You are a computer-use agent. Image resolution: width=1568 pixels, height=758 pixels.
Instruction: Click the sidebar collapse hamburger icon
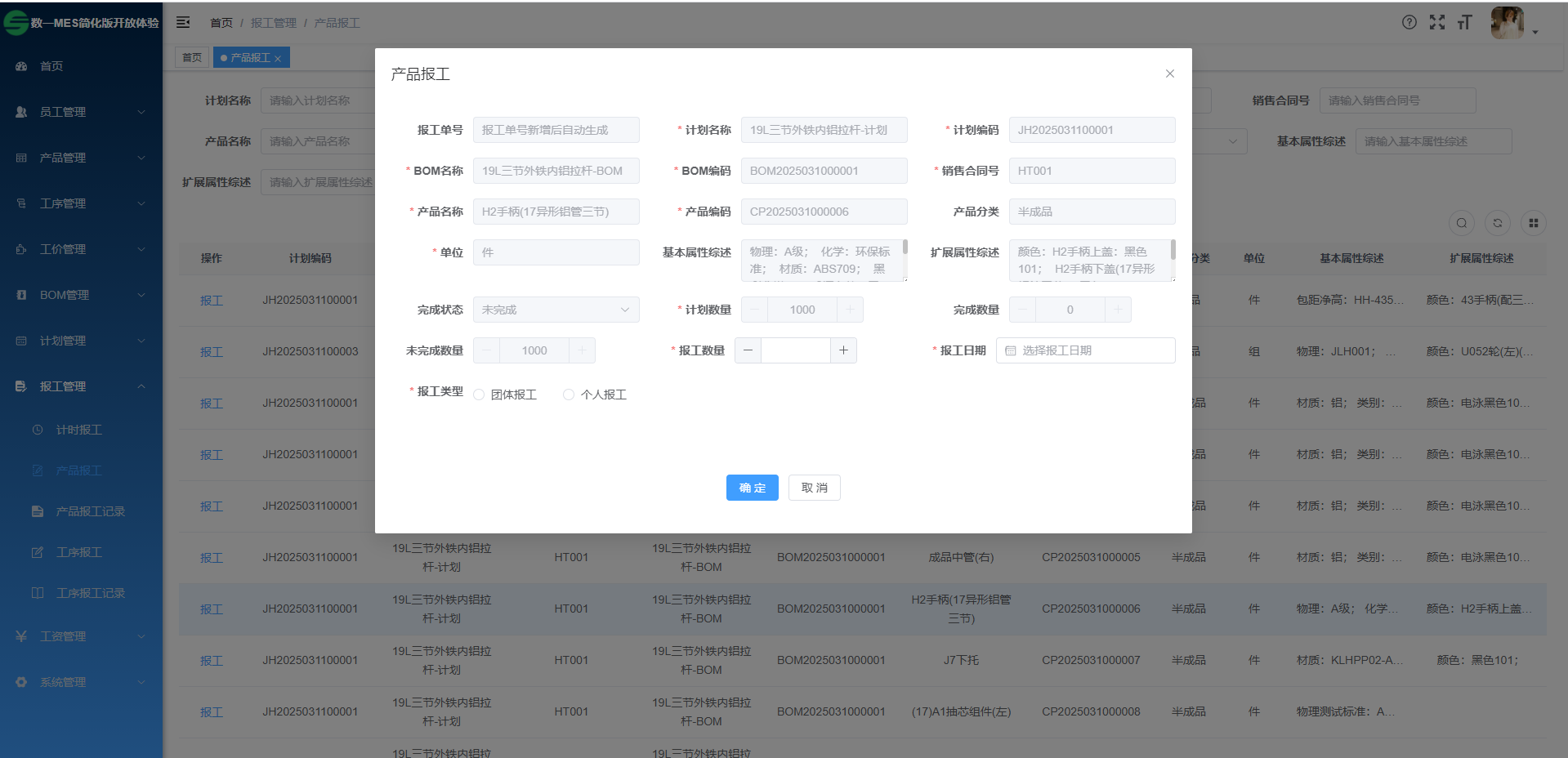point(183,23)
